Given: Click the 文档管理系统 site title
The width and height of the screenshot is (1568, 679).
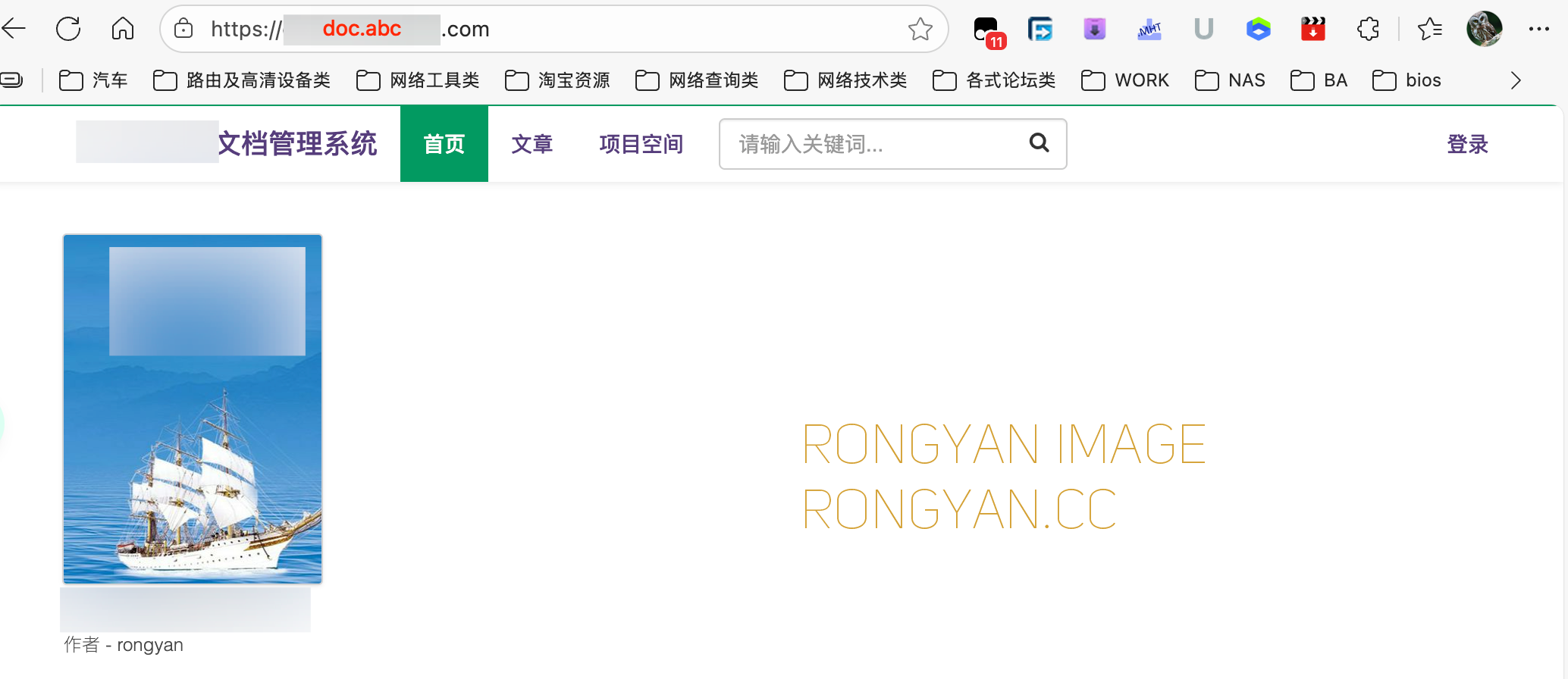Looking at the screenshot, I should click(x=297, y=143).
